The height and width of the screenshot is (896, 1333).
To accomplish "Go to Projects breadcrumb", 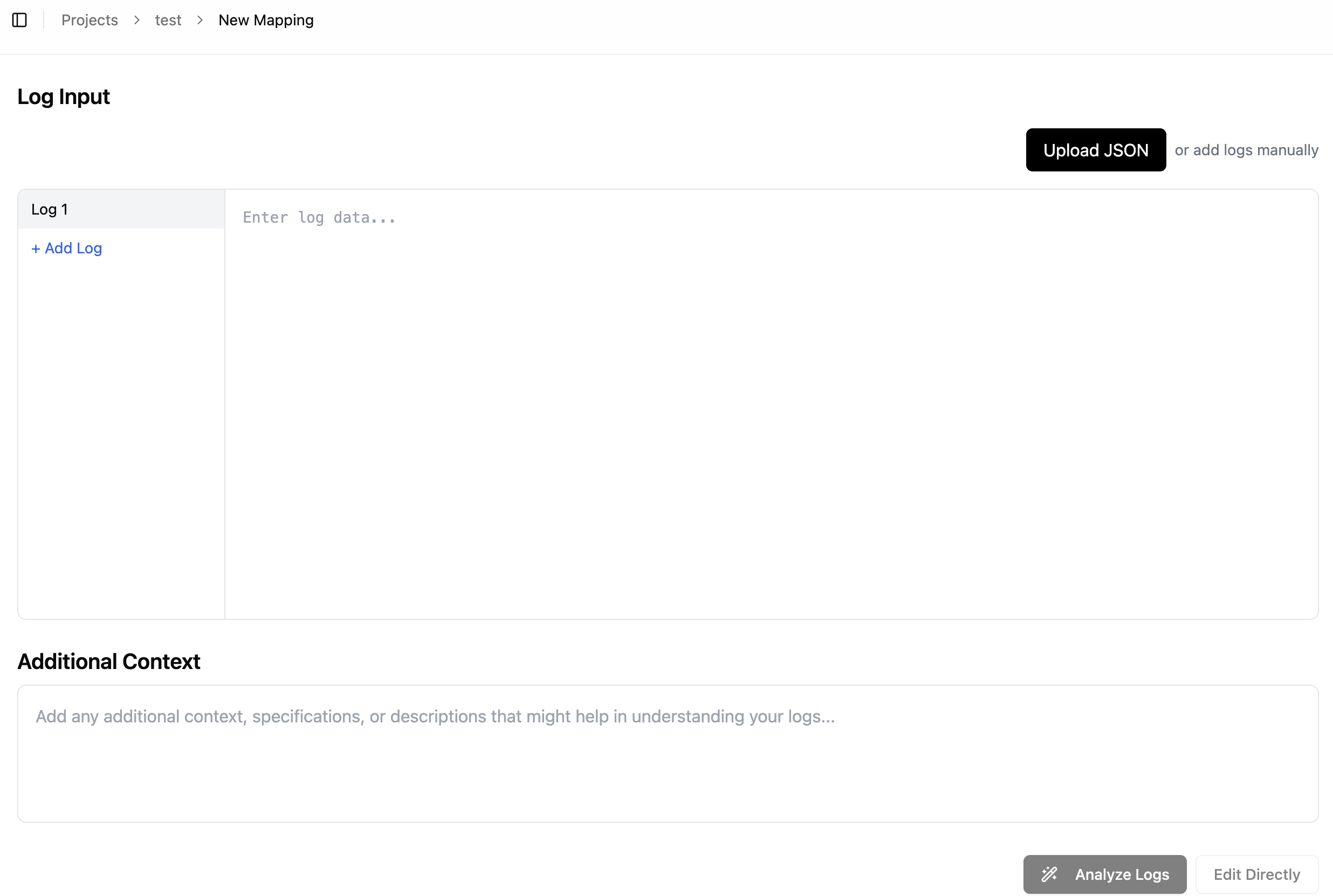I will (x=89, y=20).
